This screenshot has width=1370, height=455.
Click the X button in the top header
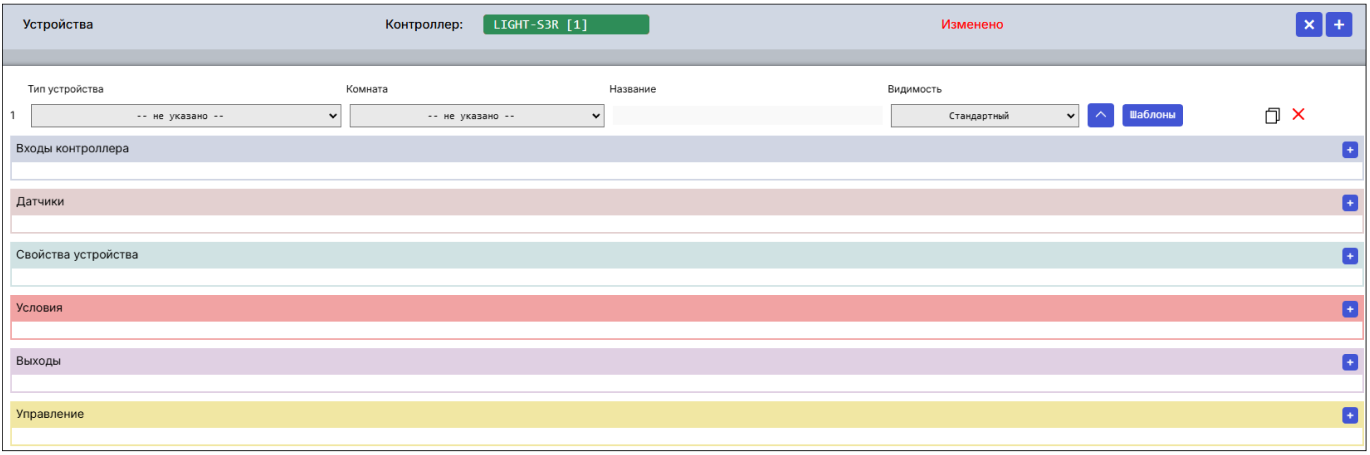1308,25
